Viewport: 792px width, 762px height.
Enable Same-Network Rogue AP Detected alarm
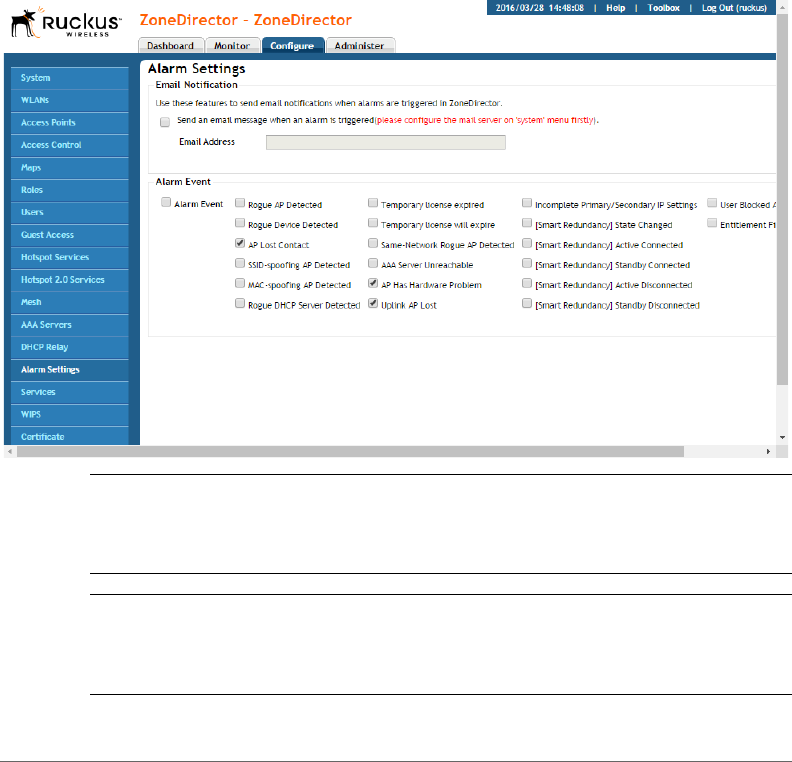[x=373, y=243]
